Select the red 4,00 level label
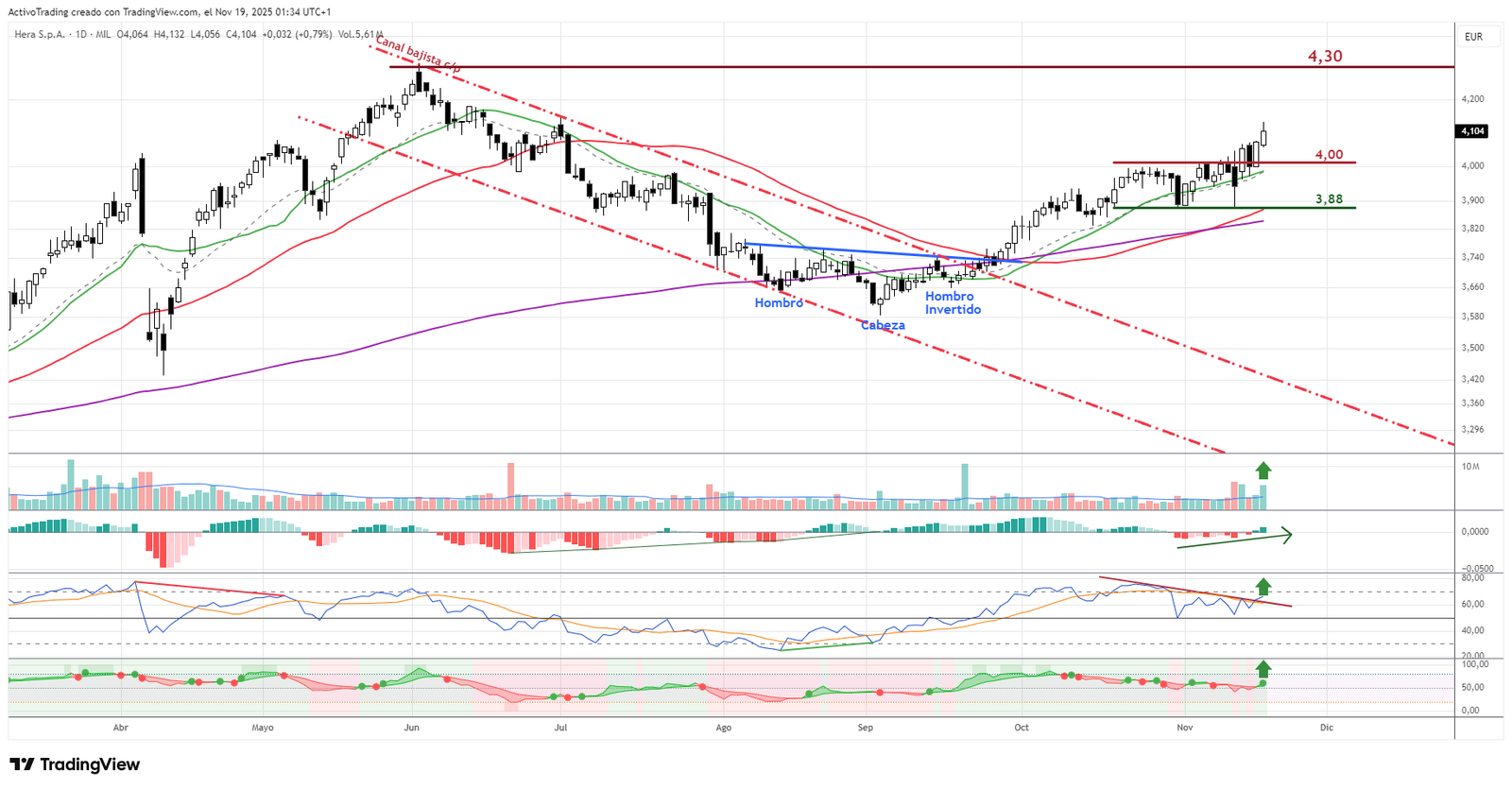The width and height of the screenshot is (1512, 789). pos(1329,155)
